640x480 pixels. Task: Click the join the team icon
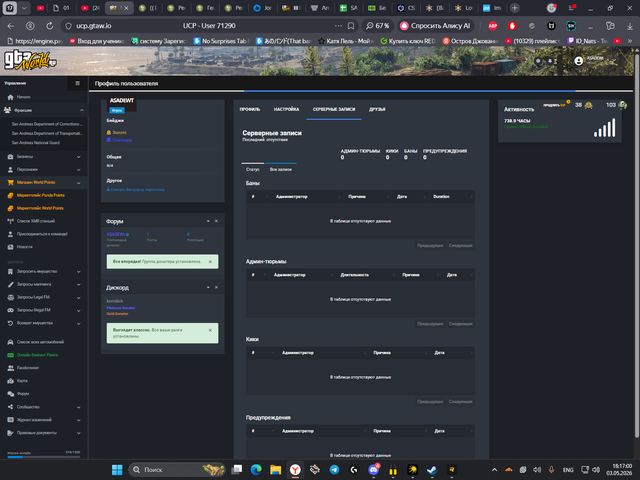pos(11,234)
